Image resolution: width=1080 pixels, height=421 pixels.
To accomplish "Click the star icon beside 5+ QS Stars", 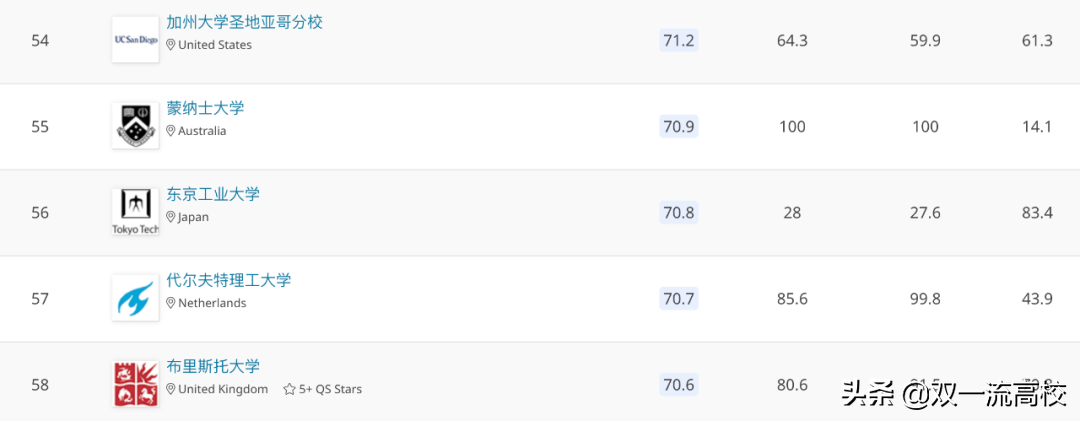I will click(x=289, y=389).
